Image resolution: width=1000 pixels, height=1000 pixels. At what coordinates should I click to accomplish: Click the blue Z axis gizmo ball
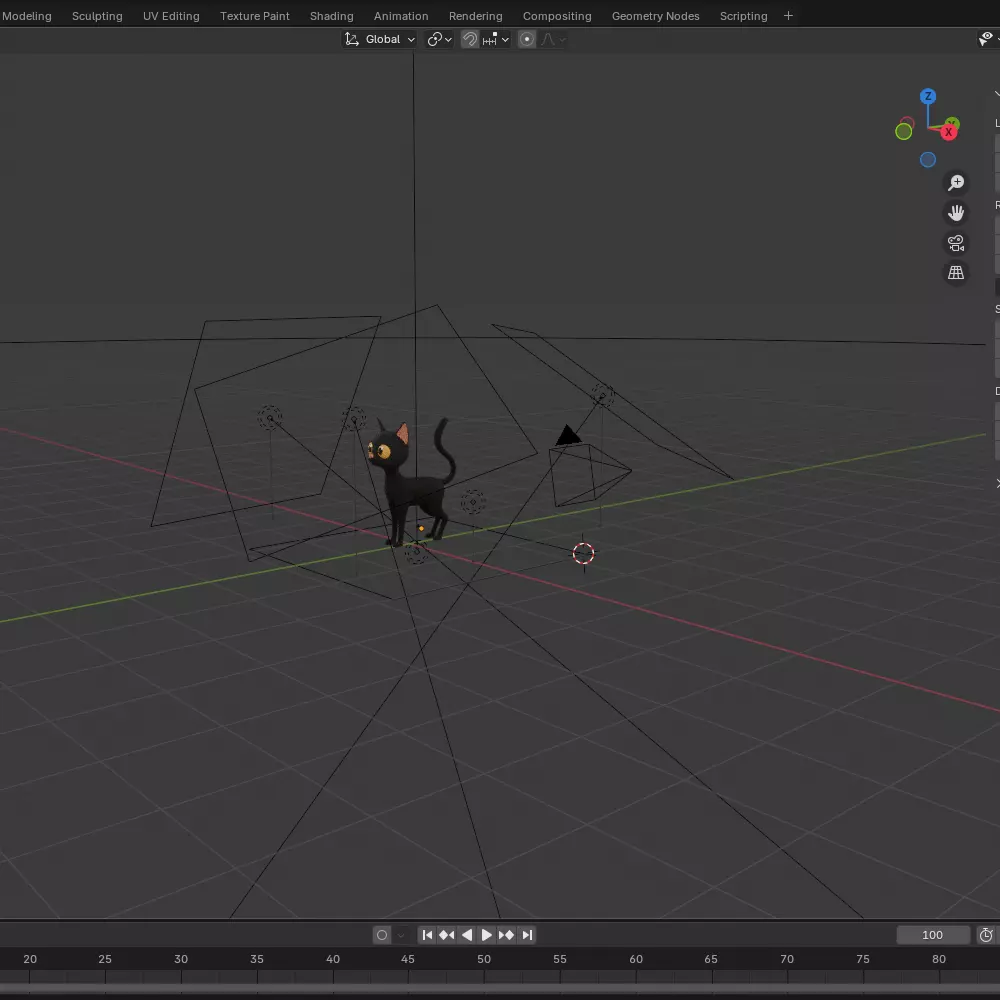click(928, 96)
